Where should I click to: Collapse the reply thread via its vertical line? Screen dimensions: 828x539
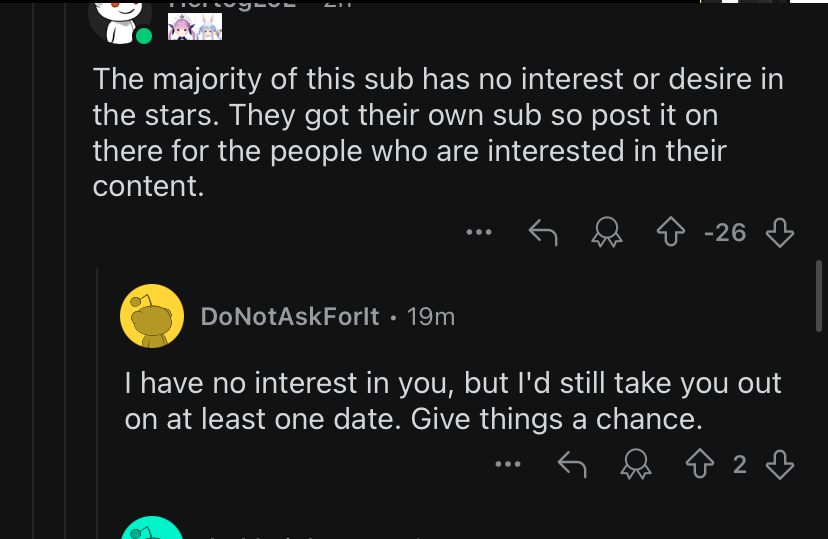pyautogui.click(x=97, y=400)
